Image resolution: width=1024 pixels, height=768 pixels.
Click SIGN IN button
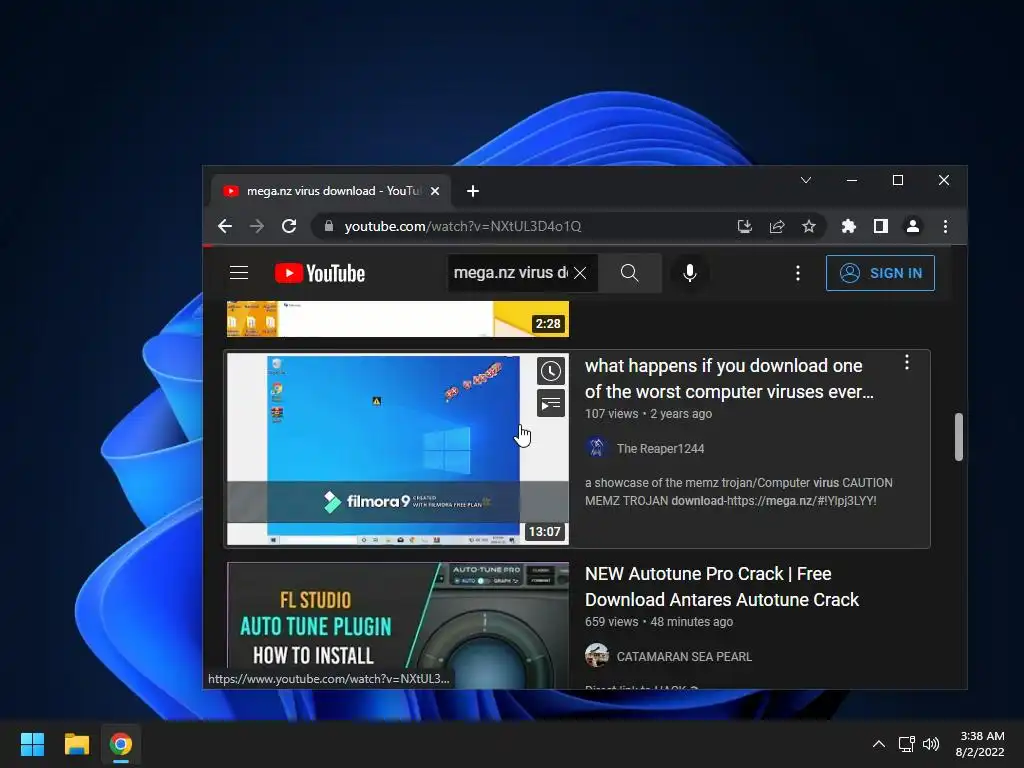[x=880, y=273]
